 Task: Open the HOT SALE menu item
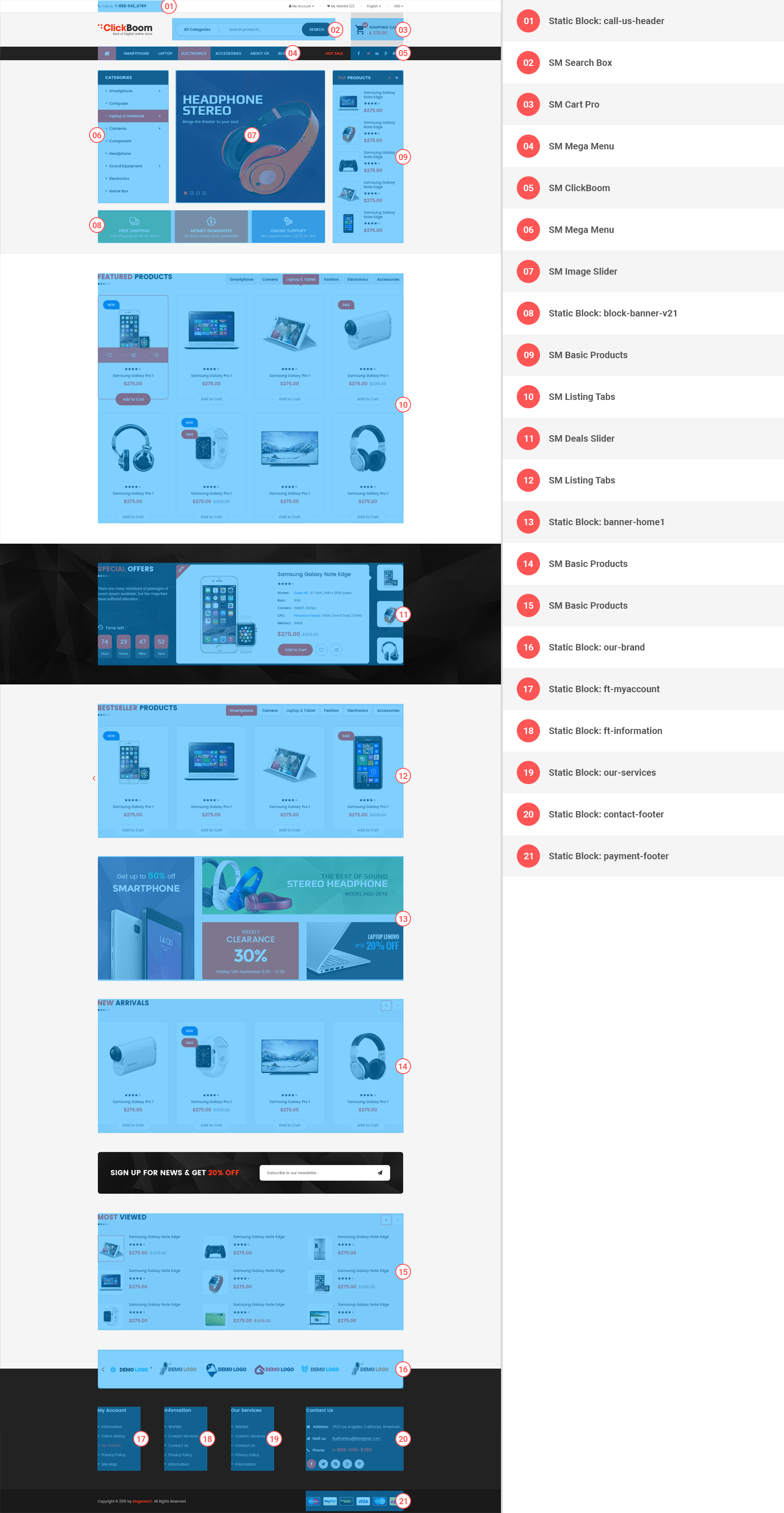coord(334,53)
